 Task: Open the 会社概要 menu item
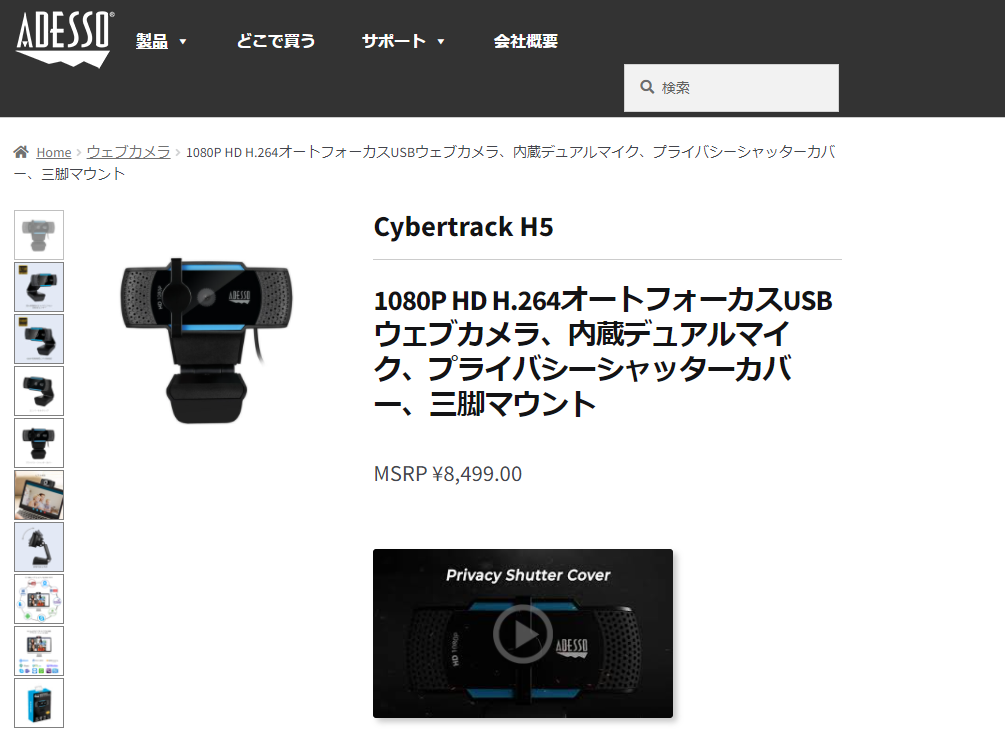pyautogui.click(x=526, y=41)
